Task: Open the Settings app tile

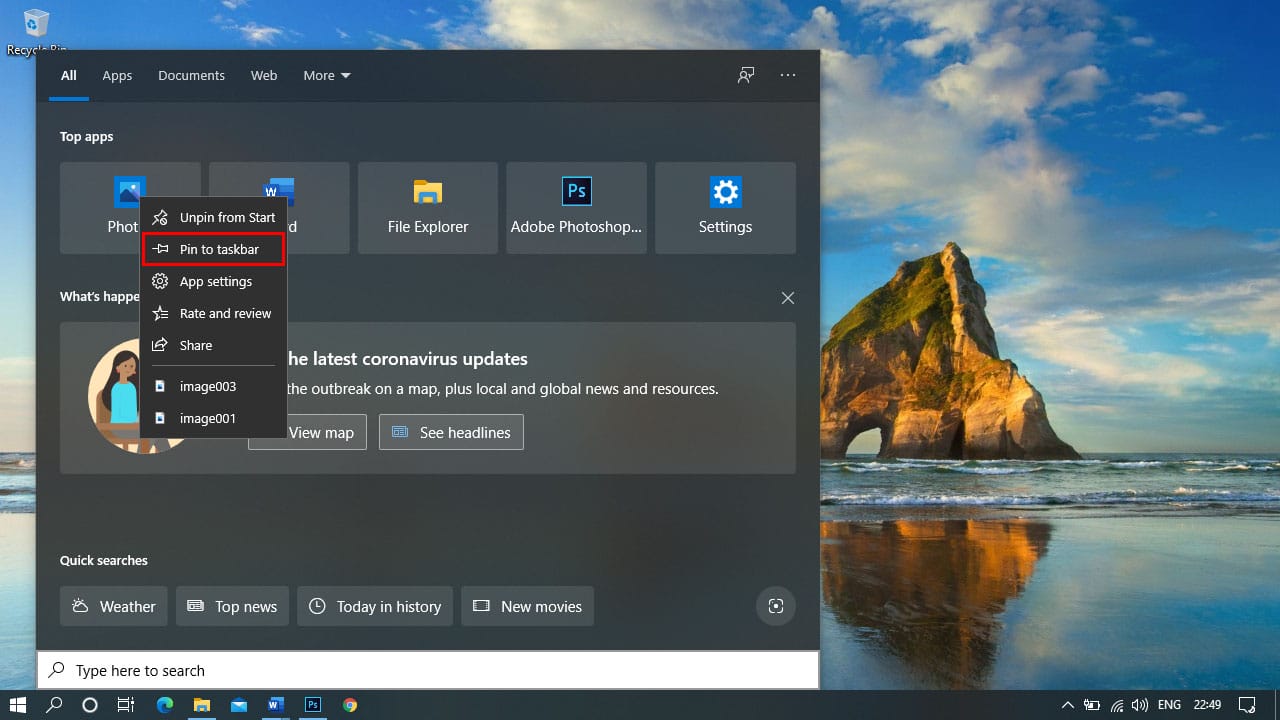Action: 725,207
